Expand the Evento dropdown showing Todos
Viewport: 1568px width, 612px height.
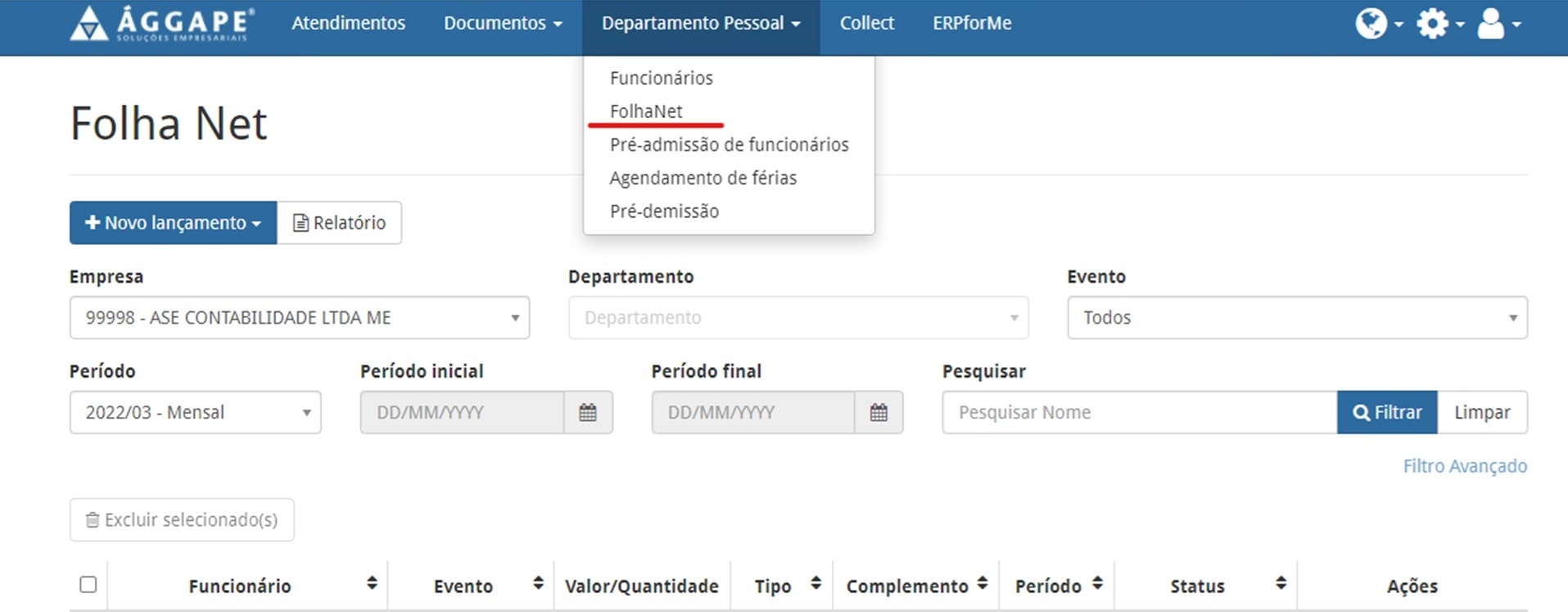pos(1296,318)
